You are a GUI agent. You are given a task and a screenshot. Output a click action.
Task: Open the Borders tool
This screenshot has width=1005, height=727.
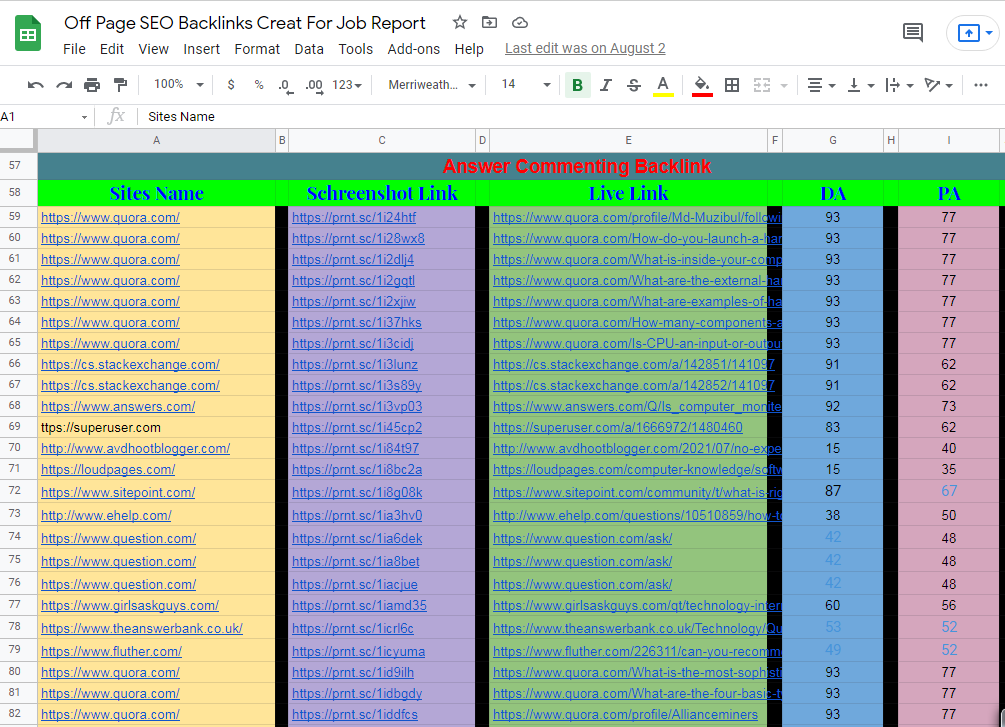pos(732,84)
